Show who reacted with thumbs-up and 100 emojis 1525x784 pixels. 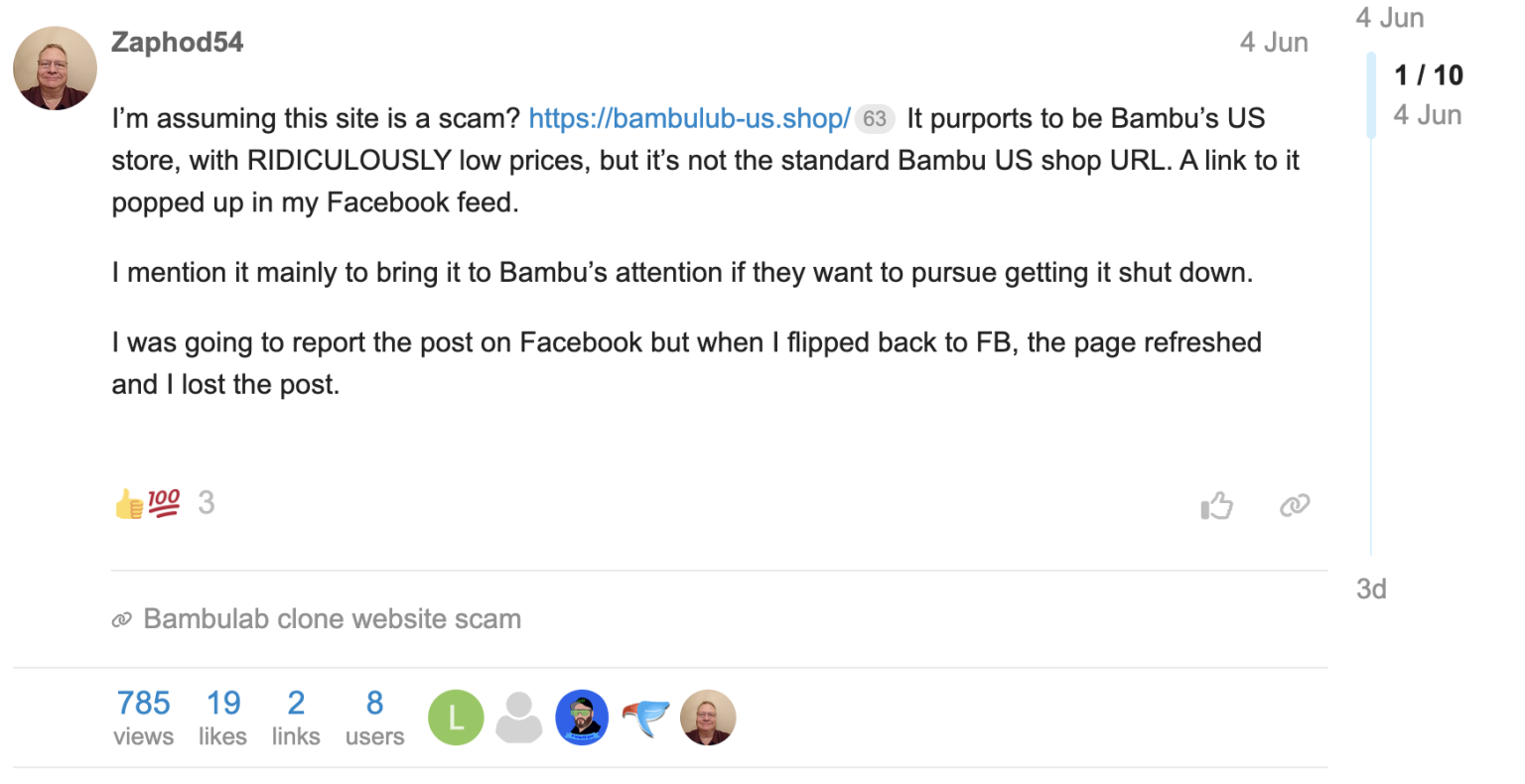[x=148, y=504]
